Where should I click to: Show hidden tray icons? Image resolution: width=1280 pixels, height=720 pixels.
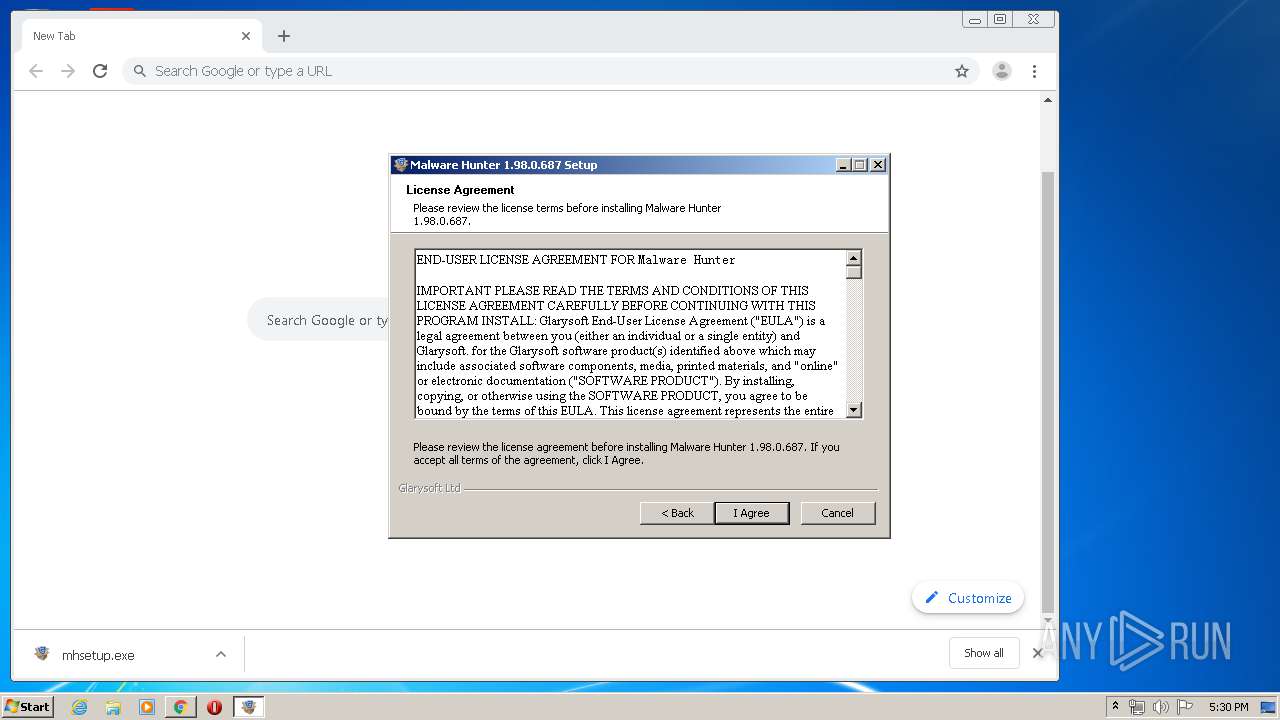tap(1116, 707)
